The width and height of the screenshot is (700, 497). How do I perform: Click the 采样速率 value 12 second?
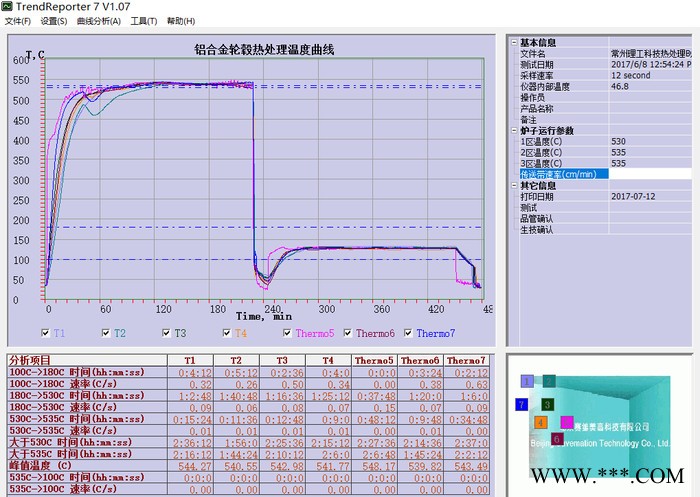(650, 75)
